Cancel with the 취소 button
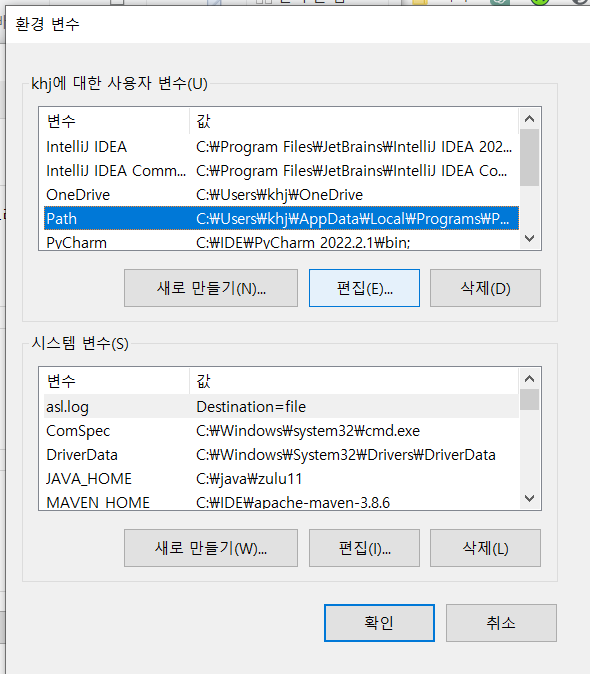The image size is (590, 674). coord(501,623)
